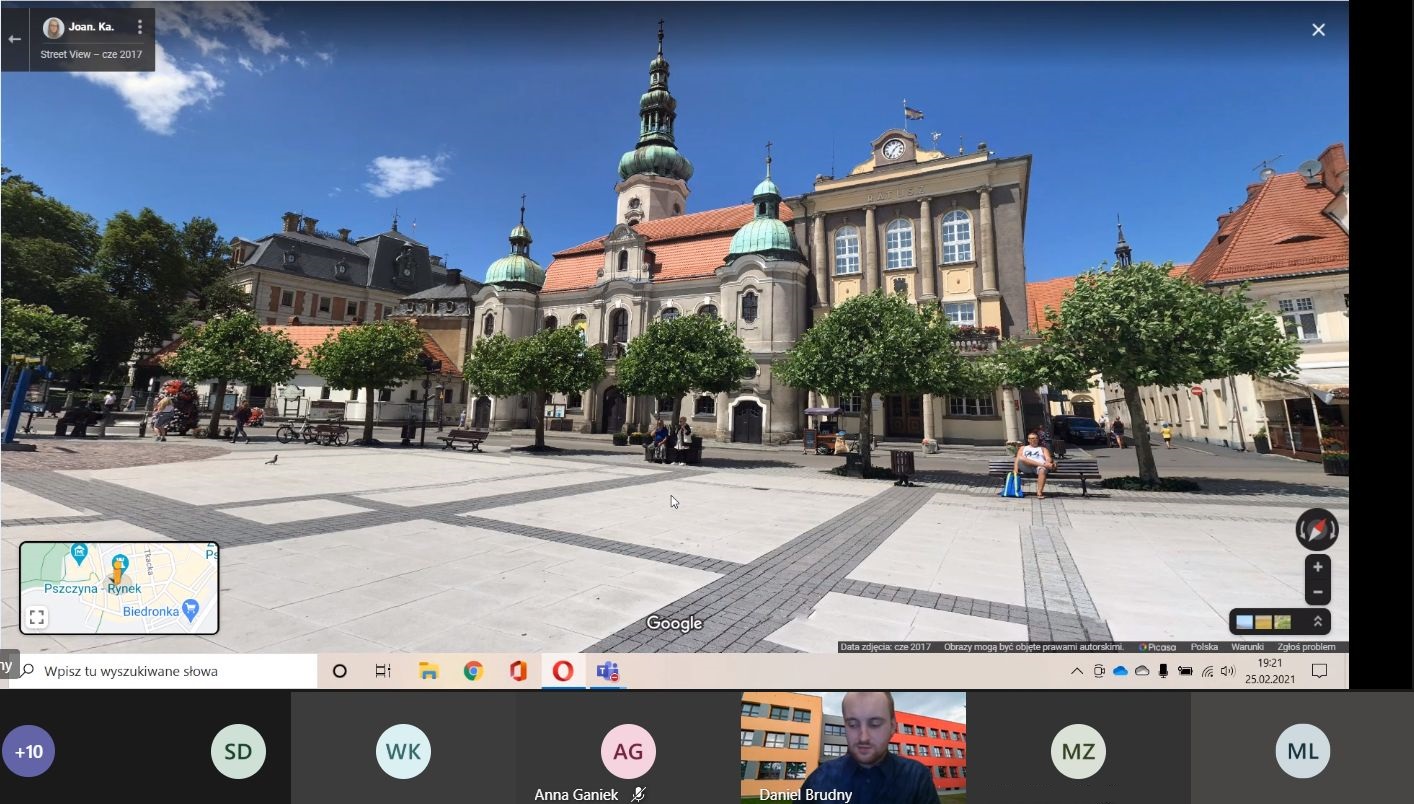Show the +10 additional participants
This screenshot has width=1414, height=804.
pos(28,751)
